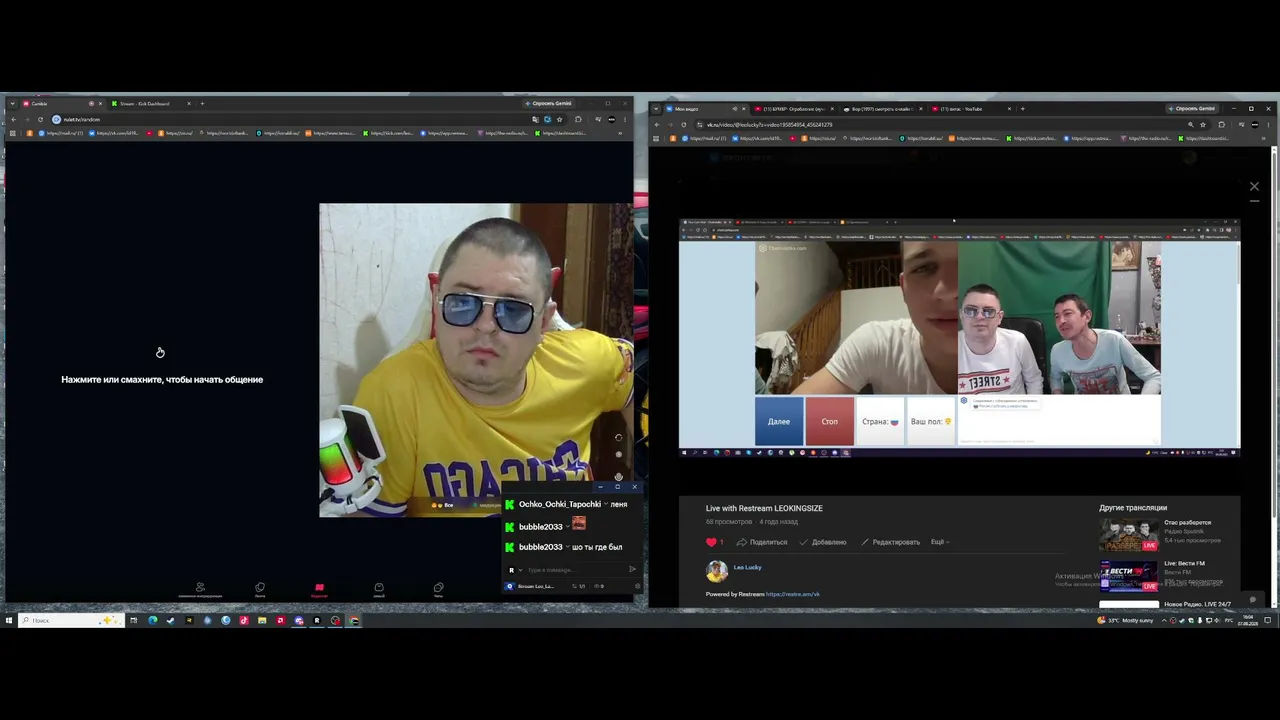Expand the Ещё dropdown under video
The width and height of the screenshot is (1280, 720).
point(940,542)
